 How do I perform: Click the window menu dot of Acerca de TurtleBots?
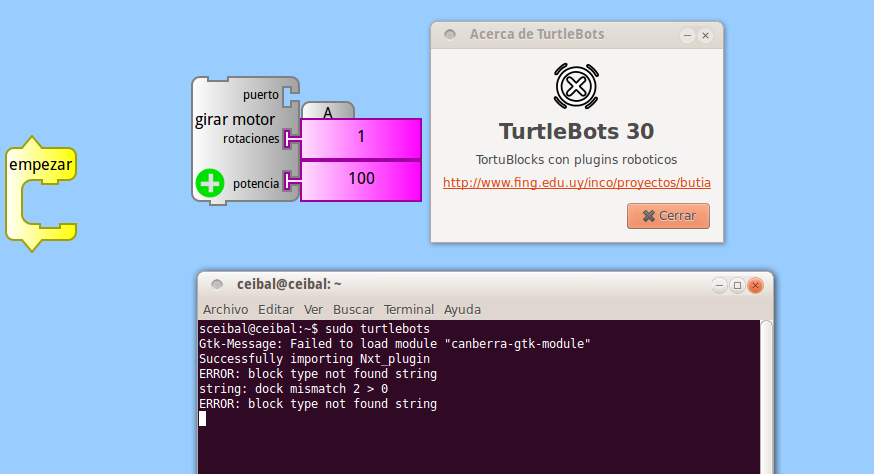click(x=450, y=35)
